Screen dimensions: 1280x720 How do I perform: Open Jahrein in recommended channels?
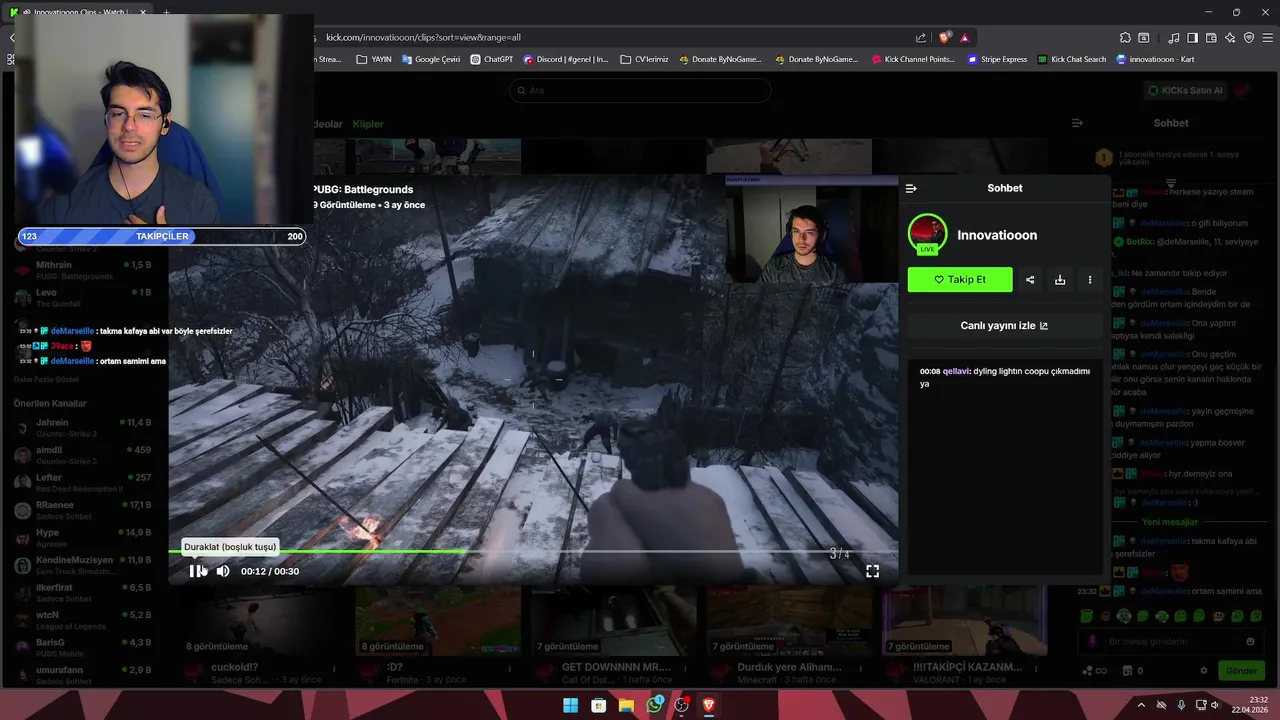pos(83,428)
